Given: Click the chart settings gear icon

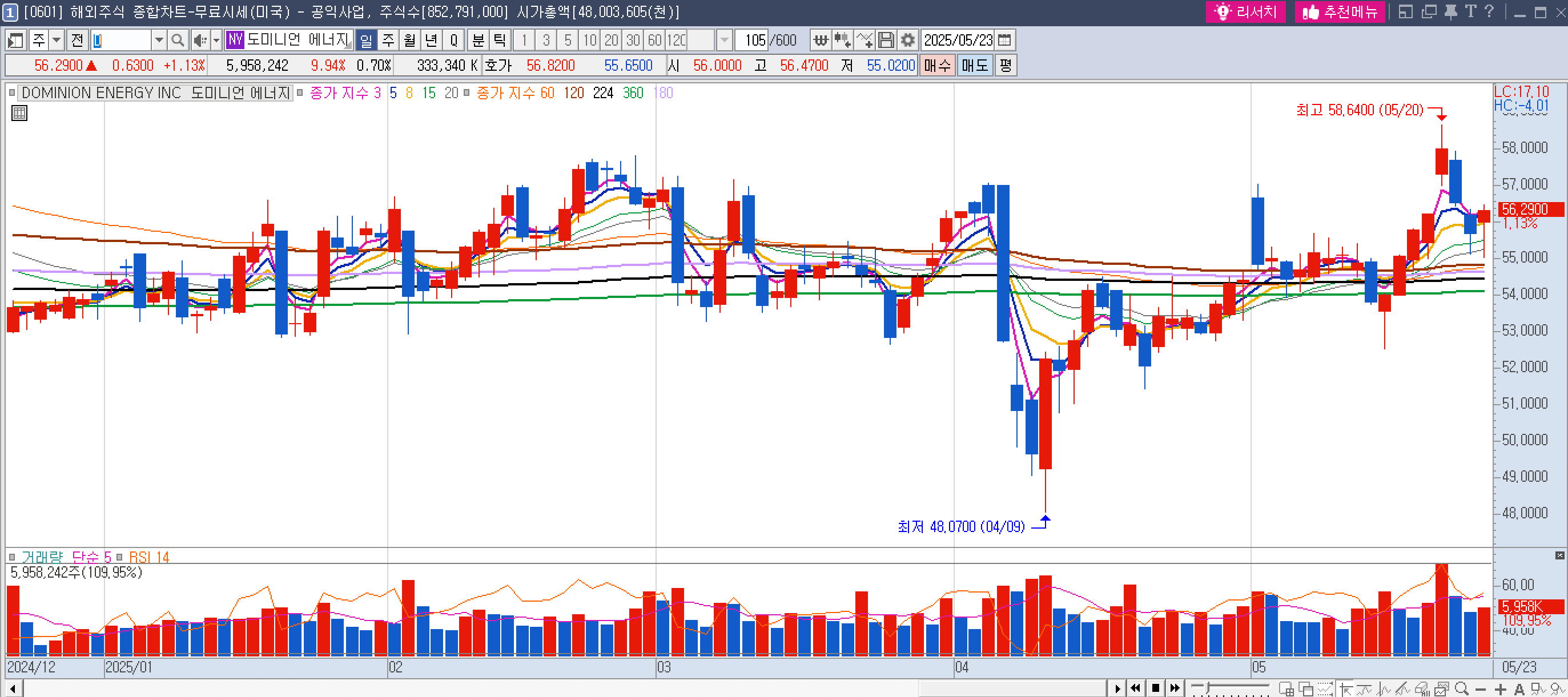Looking at the screenshot, I should tap(907, 41).
